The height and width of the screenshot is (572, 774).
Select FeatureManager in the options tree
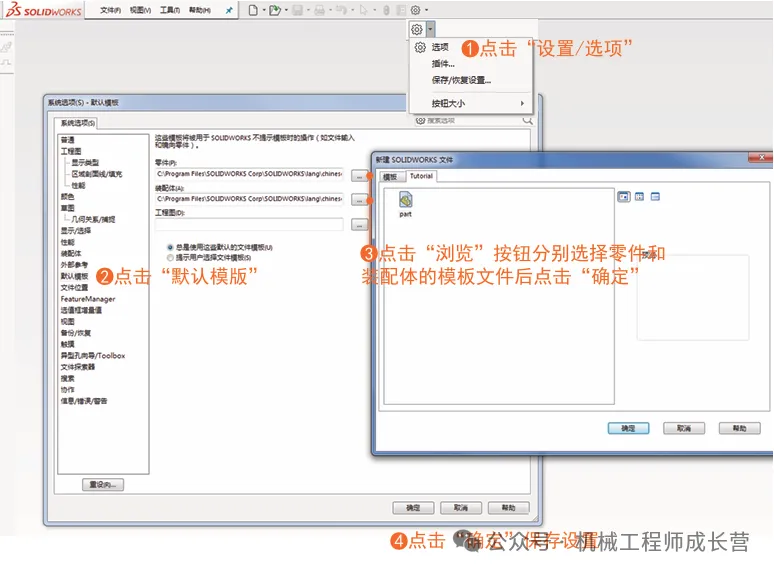point(88,299)
